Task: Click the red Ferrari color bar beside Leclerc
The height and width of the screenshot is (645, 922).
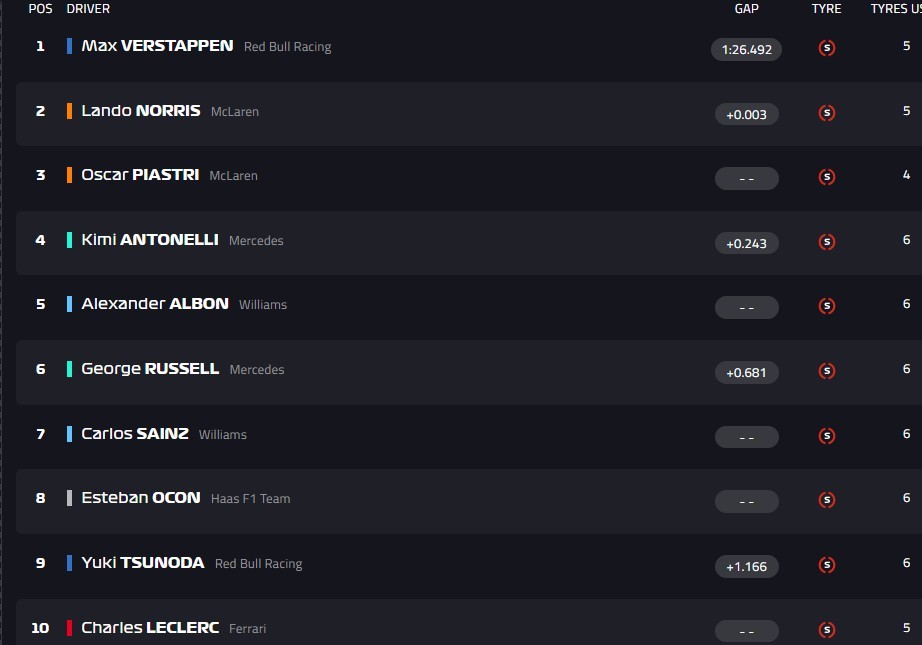Action: click(x=69, y=628)
